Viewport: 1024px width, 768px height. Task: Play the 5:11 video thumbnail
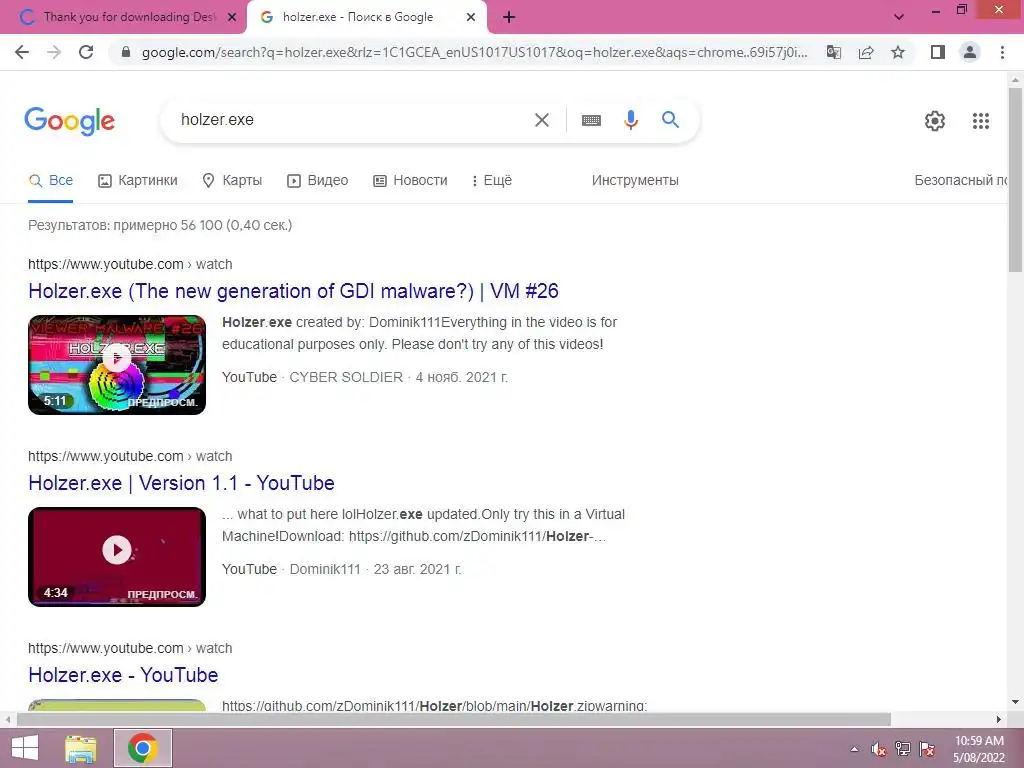click(117, 364)
